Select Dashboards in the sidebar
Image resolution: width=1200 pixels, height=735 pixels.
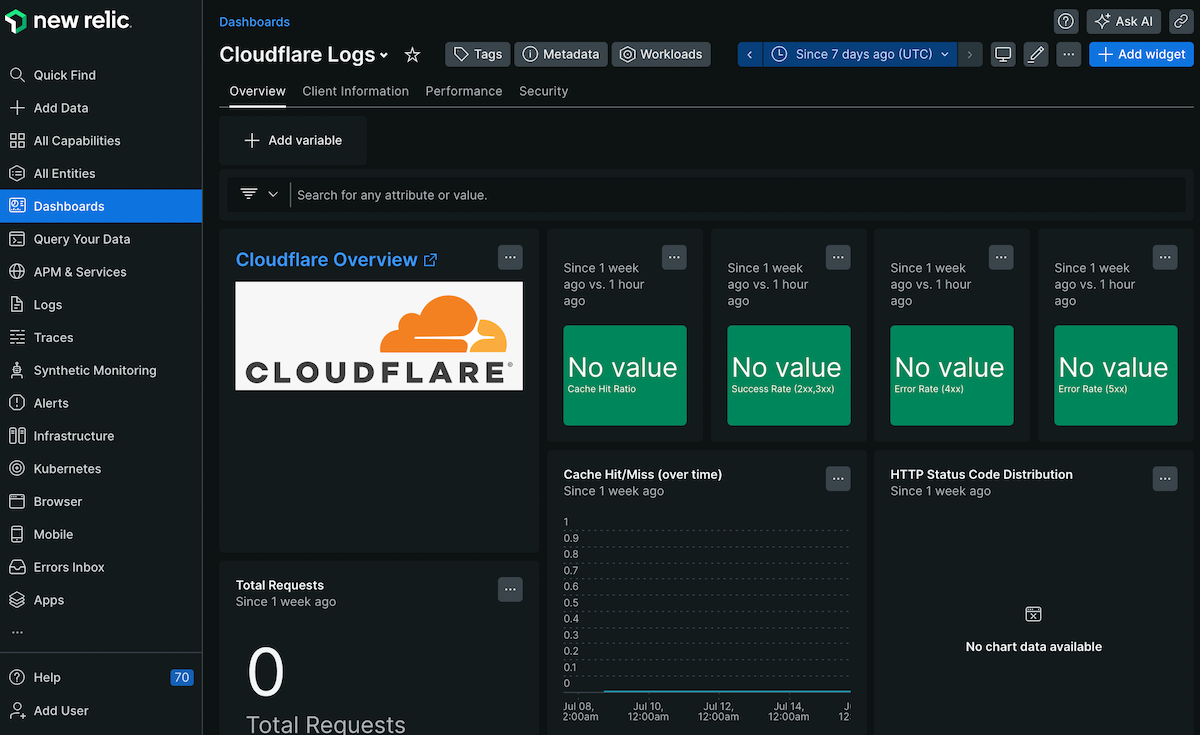101,206
